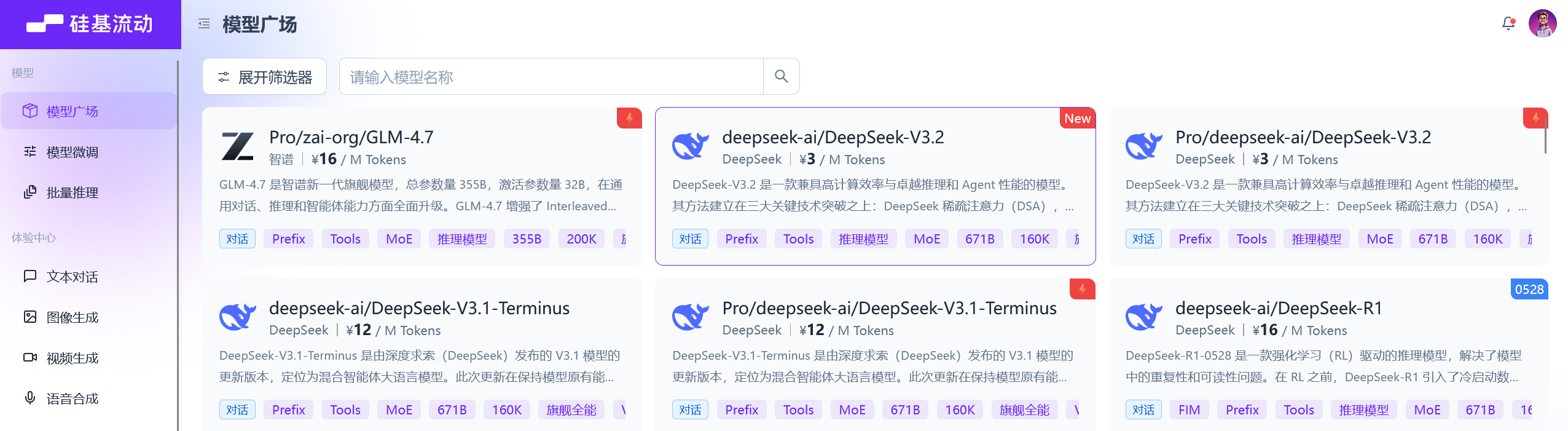Open the user avatar menu
Screen dimensions: 1568x431
tap(1542, 23)
